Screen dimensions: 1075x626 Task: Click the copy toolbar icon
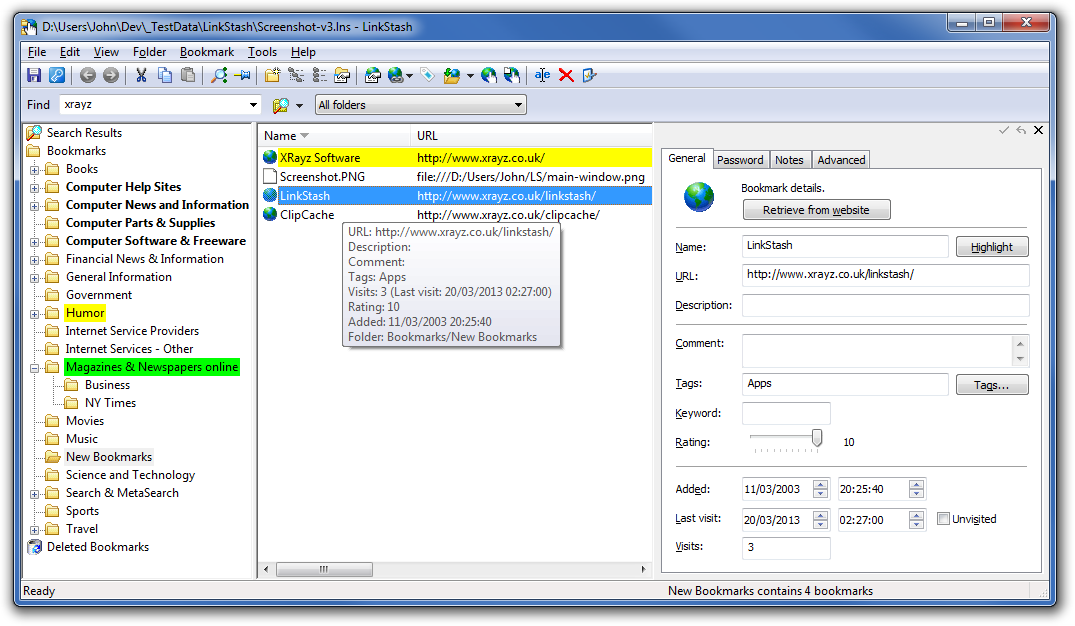(x=164, y=75)
